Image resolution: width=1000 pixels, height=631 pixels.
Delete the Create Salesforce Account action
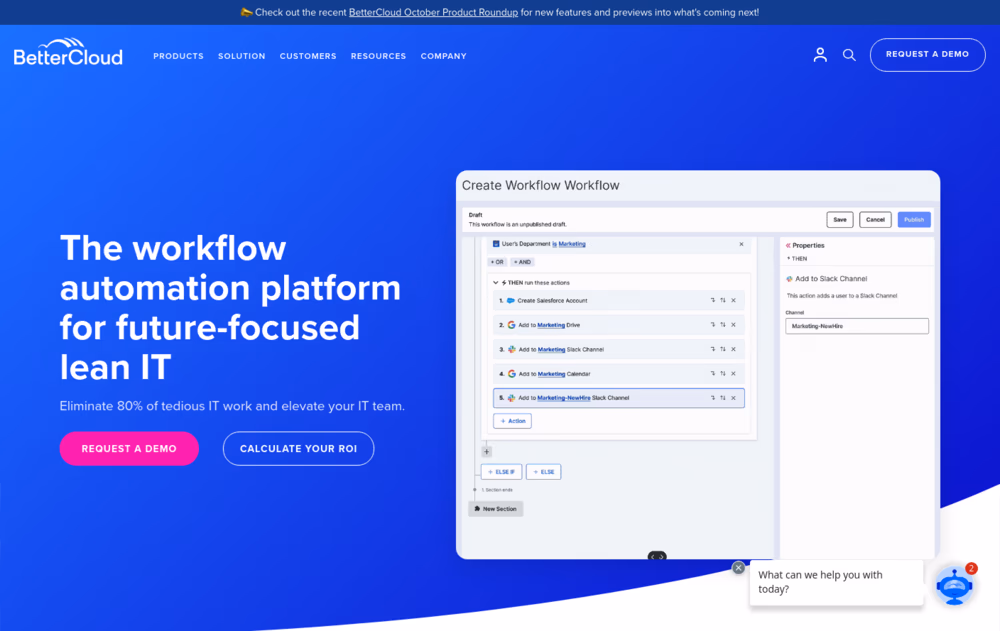pyautogui.click(x=733, y=300)
